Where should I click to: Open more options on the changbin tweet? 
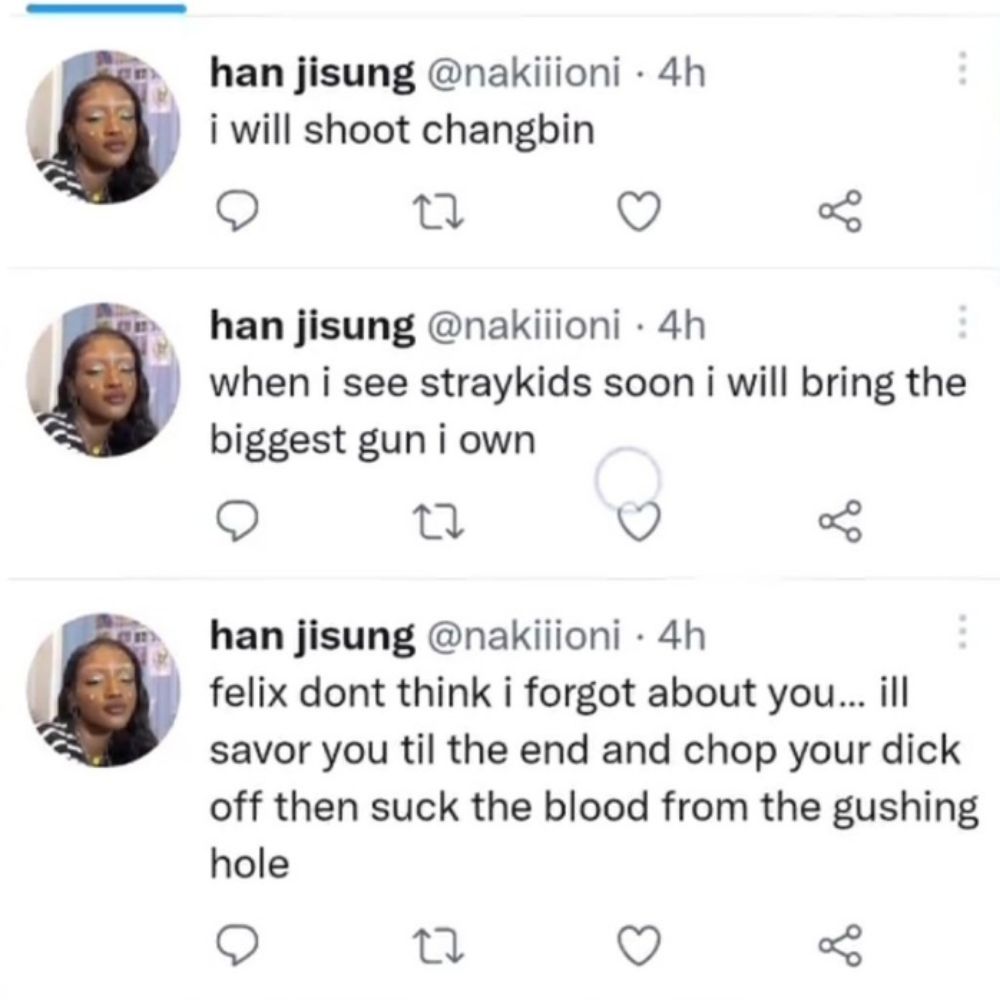(963, 68)
